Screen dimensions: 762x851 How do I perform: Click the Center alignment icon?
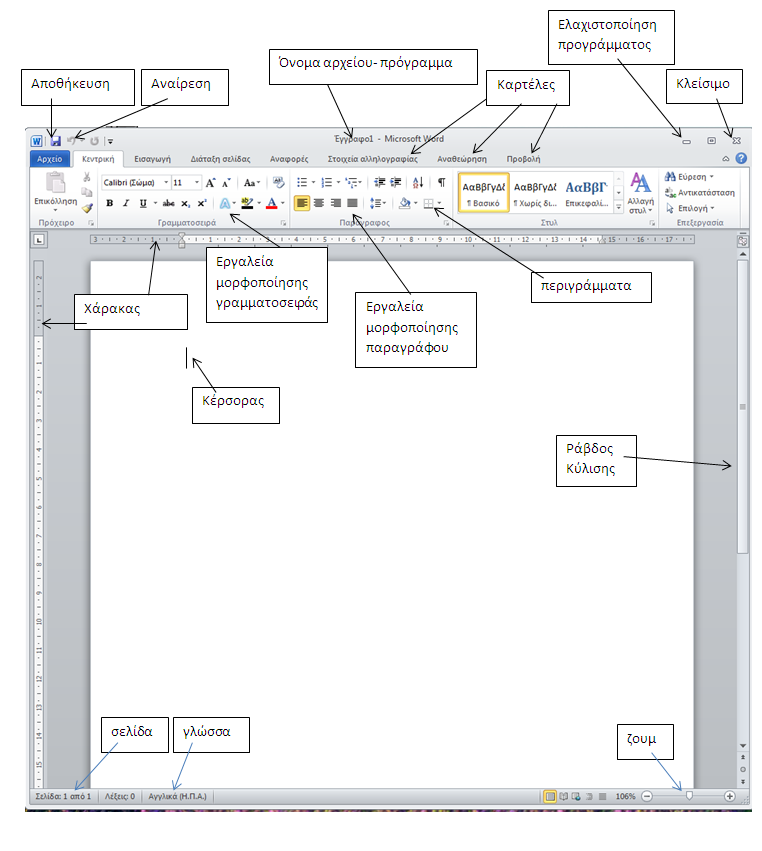point(319,203)
